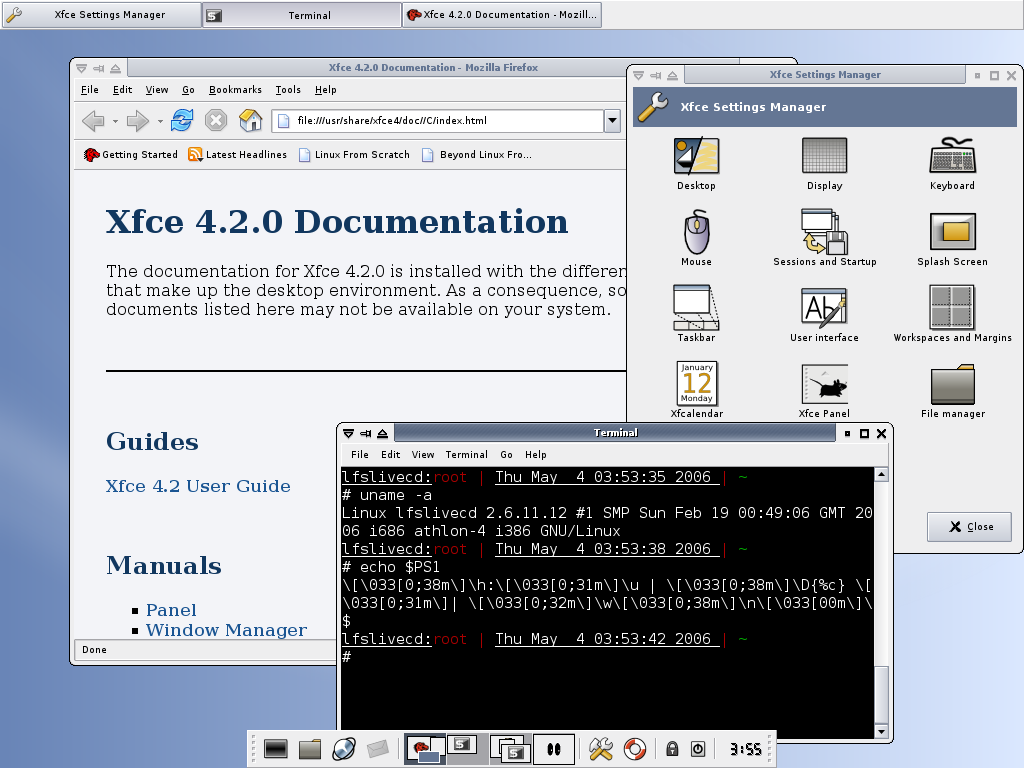Switch to Xfce Settings Manager in the taskbar
This screenshot has width=1024, height=768.
pyautogui.click(x=101, y=15)
